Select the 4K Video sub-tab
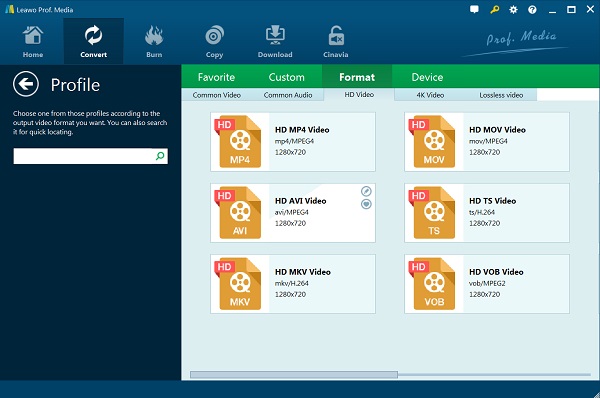This screenshot has width=600, height=398. click(x=430, y=95)
